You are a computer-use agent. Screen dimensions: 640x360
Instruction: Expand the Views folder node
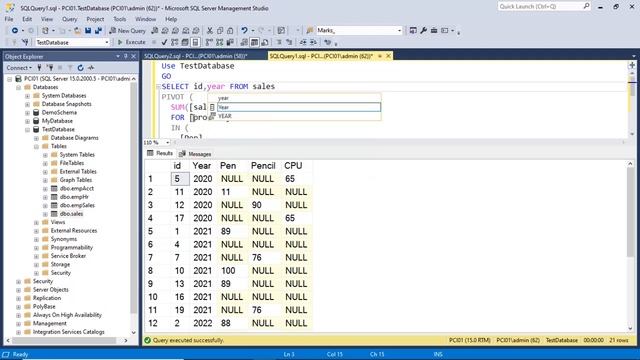tap(36, 222)
